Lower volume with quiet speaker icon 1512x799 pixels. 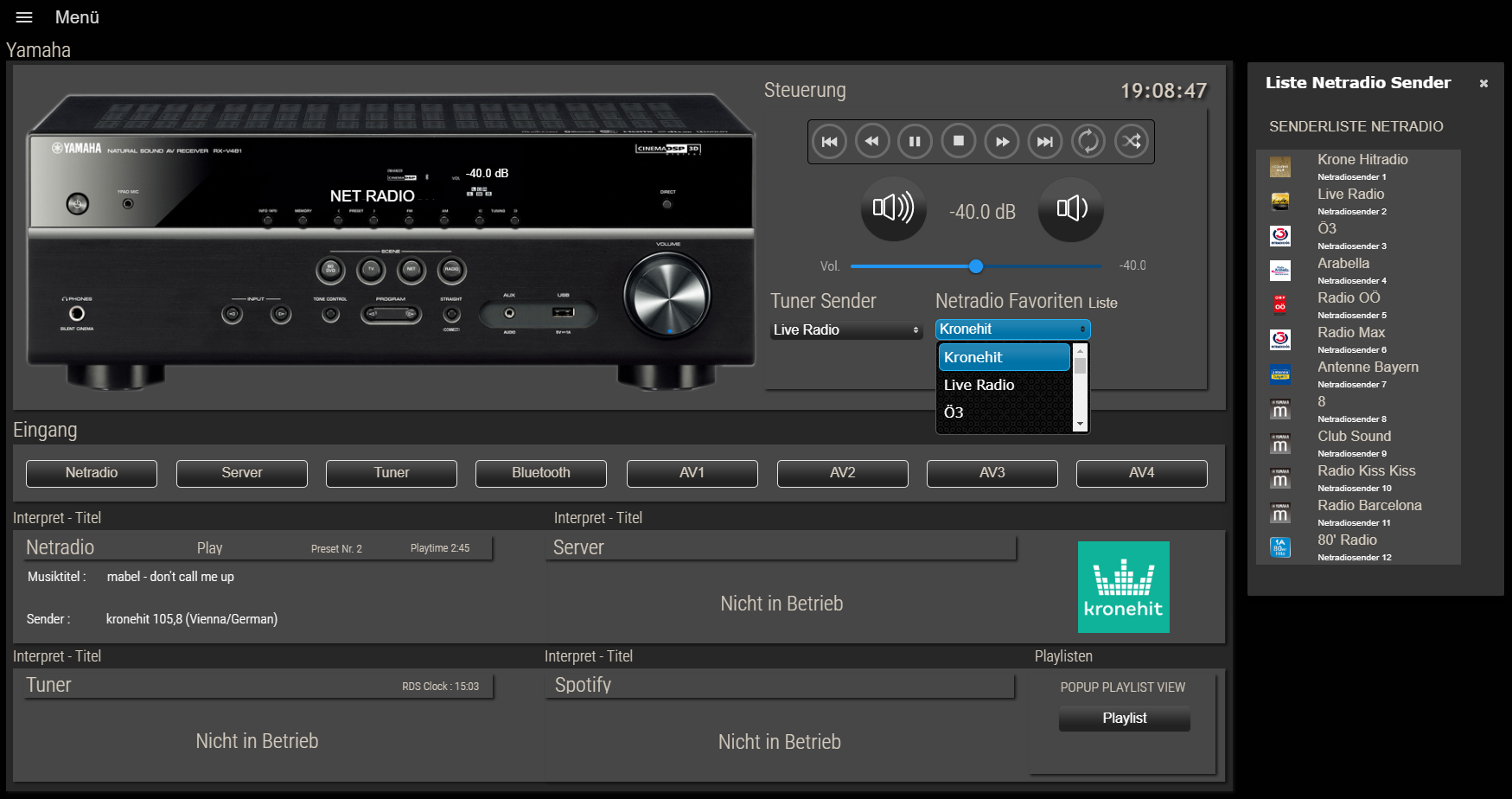pyautogui.click(x=1071, y=208)
